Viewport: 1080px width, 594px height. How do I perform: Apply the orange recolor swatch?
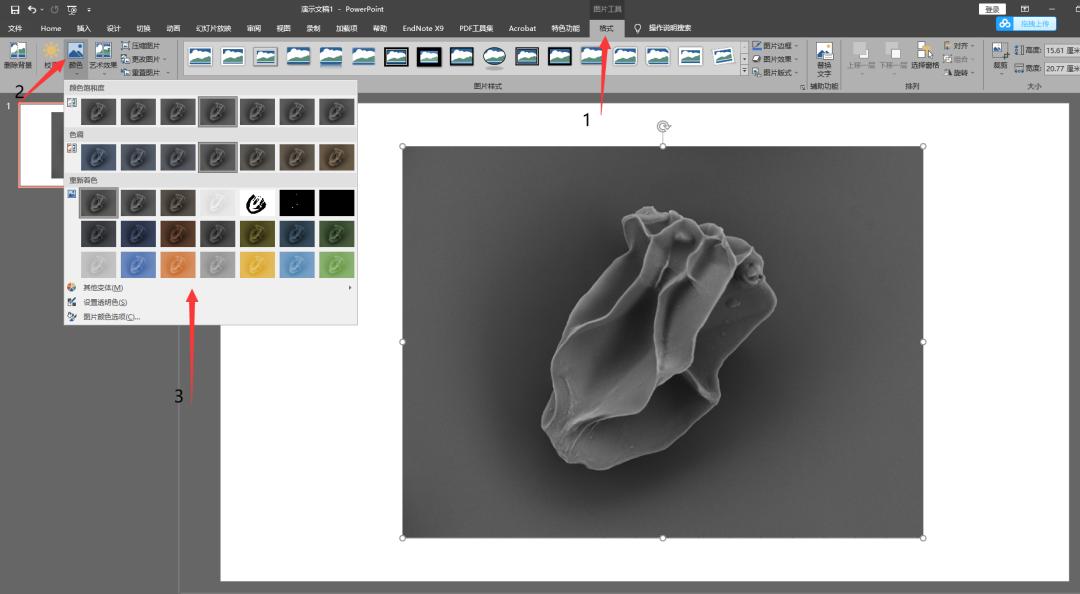pyautogui.click(x=177, y=265)
